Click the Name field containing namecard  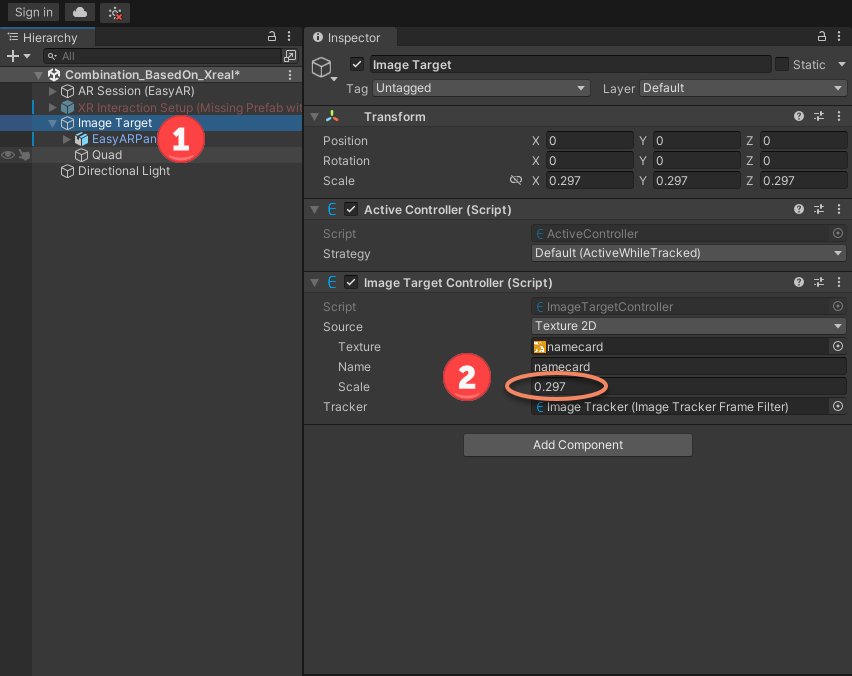[689, 367]
